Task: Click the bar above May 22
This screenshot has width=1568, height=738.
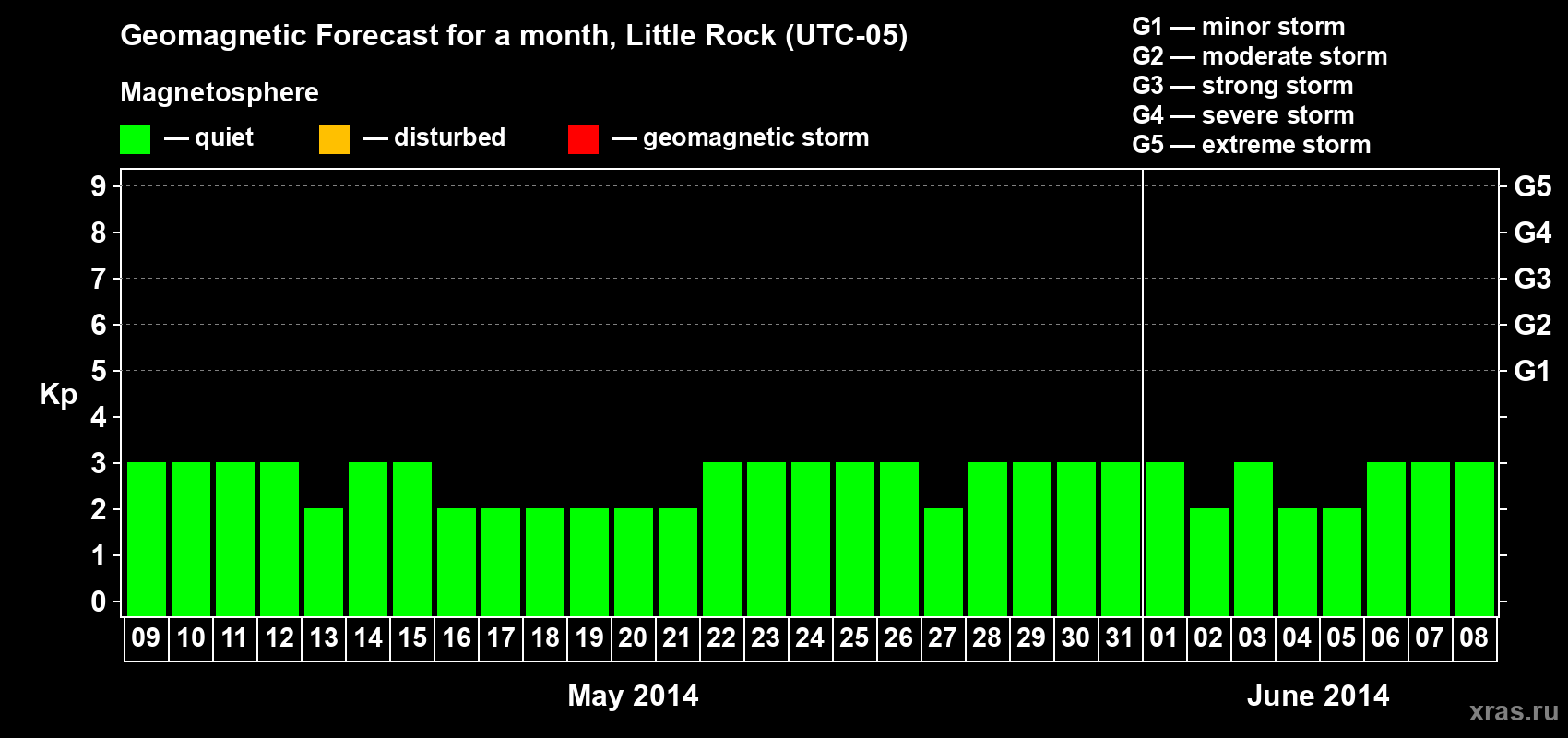Action: (x=722, y=539)
